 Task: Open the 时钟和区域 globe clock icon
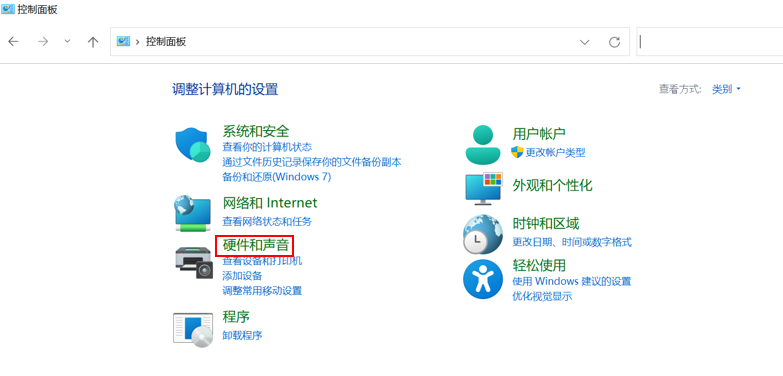(482, 234)
